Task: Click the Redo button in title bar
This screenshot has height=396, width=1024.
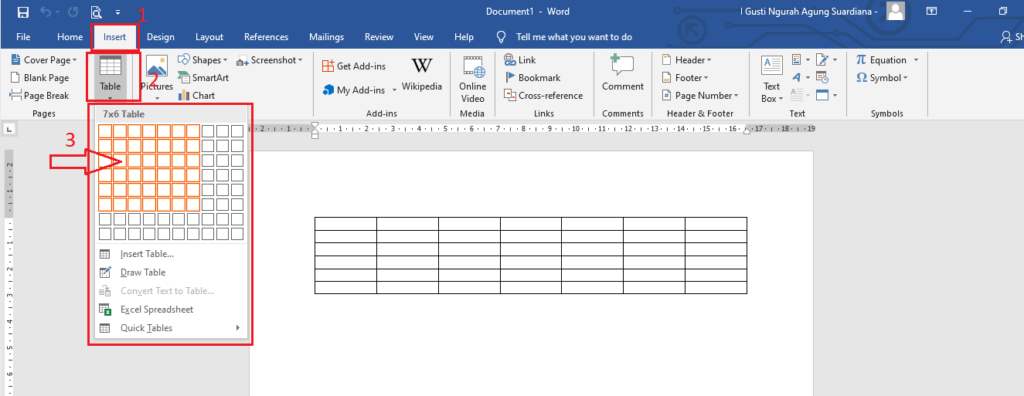Action: pyautogui.click(x=73, y=12)
